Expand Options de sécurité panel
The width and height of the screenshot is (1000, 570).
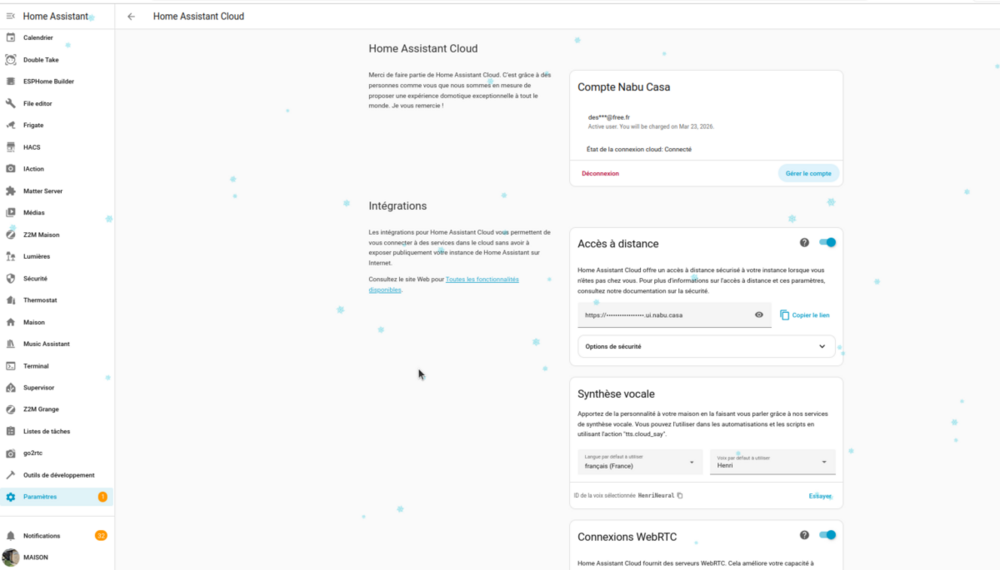coord(706,346)
